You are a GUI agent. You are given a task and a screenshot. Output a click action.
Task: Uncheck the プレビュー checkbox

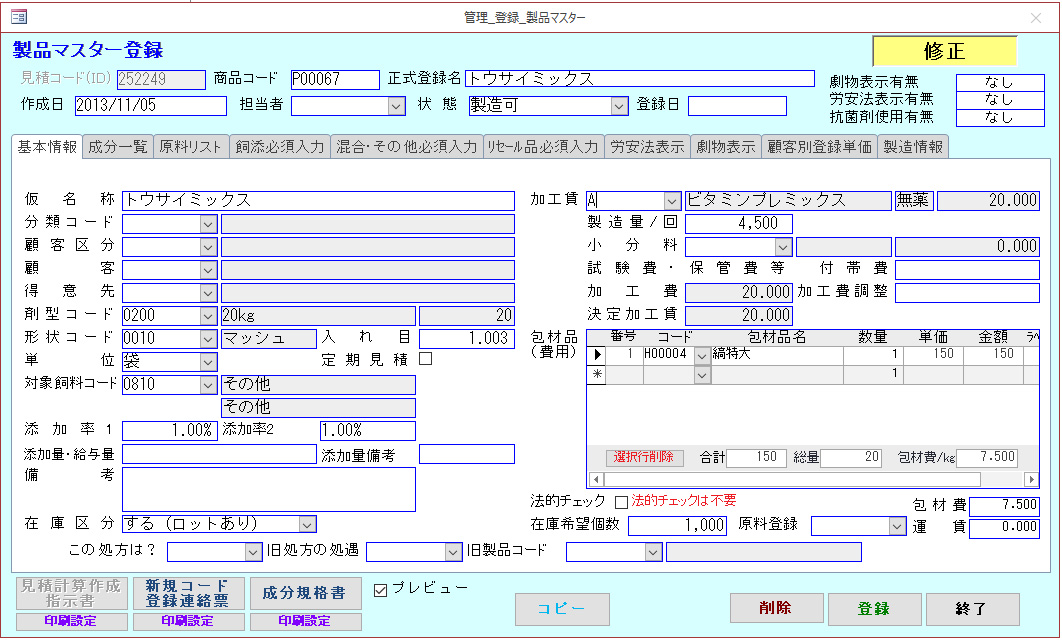(380, 590)
